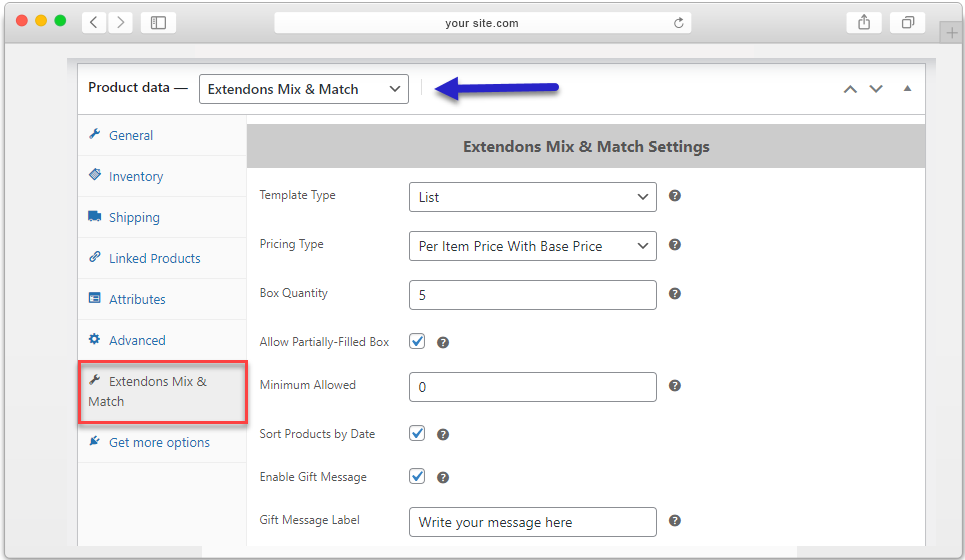Click the plug icon beside Get more options
The width and height of the screenshot is (965, 560).
(94, 441)
